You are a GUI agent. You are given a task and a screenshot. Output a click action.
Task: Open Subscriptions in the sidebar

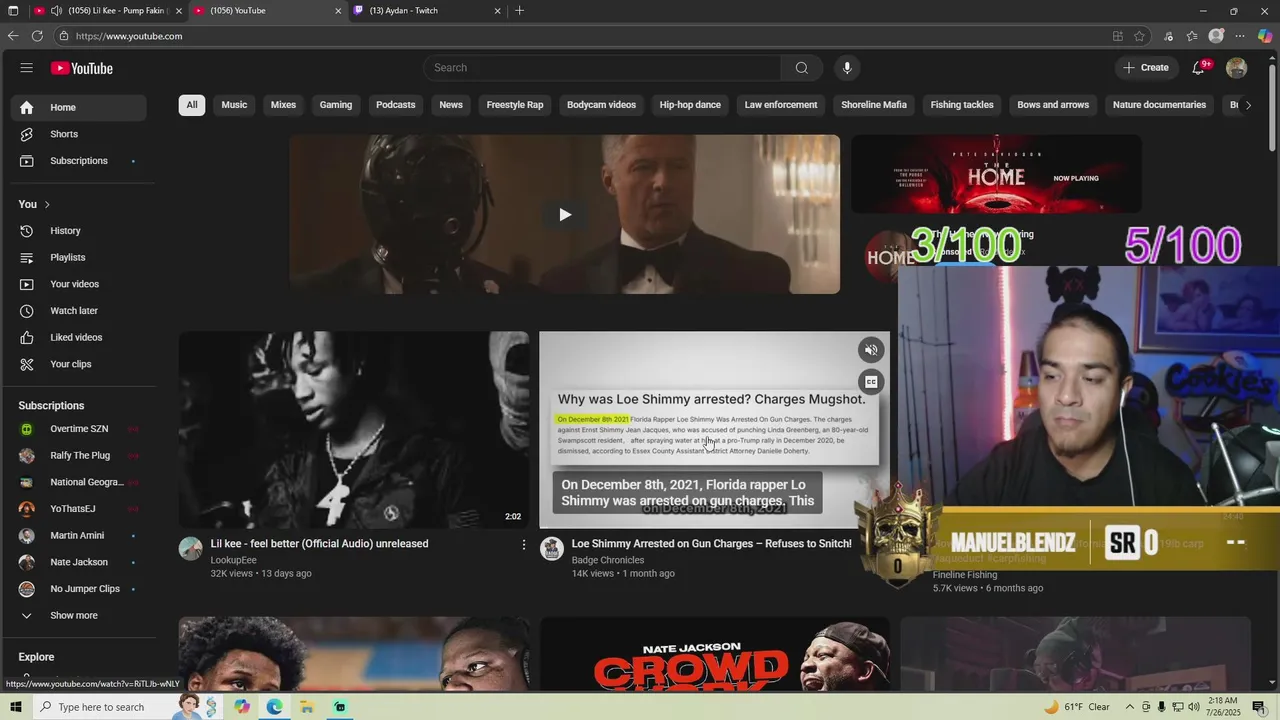[79, 161]
